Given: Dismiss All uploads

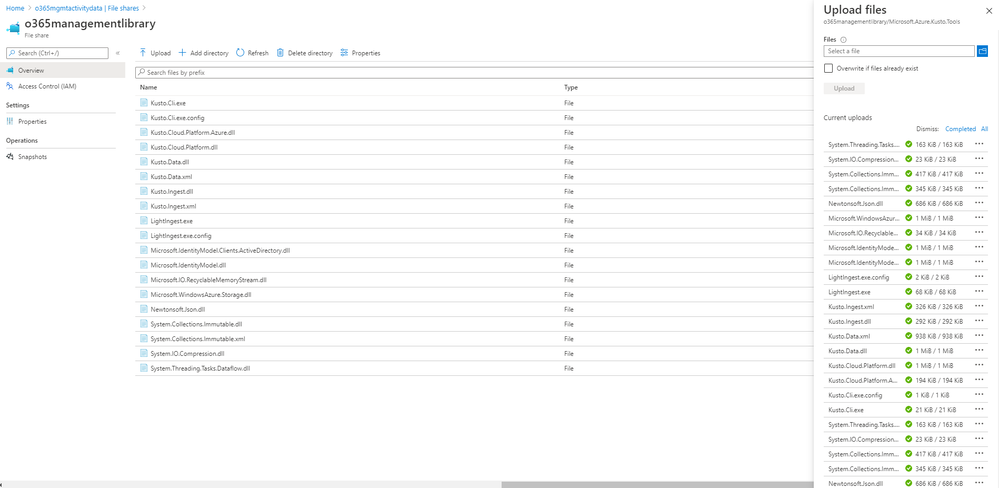Looking at the screenshot, I should pos(984,129).
